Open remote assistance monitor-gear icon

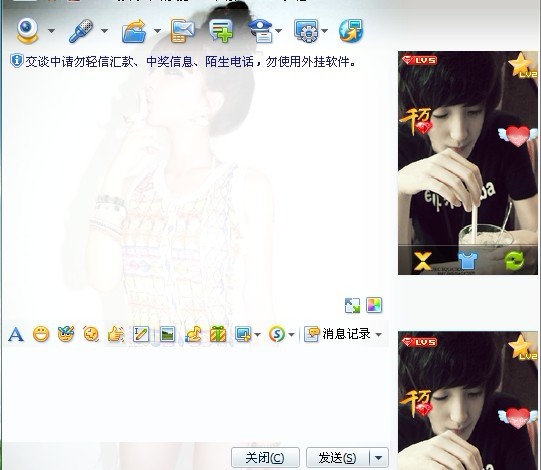coord(306,31)
